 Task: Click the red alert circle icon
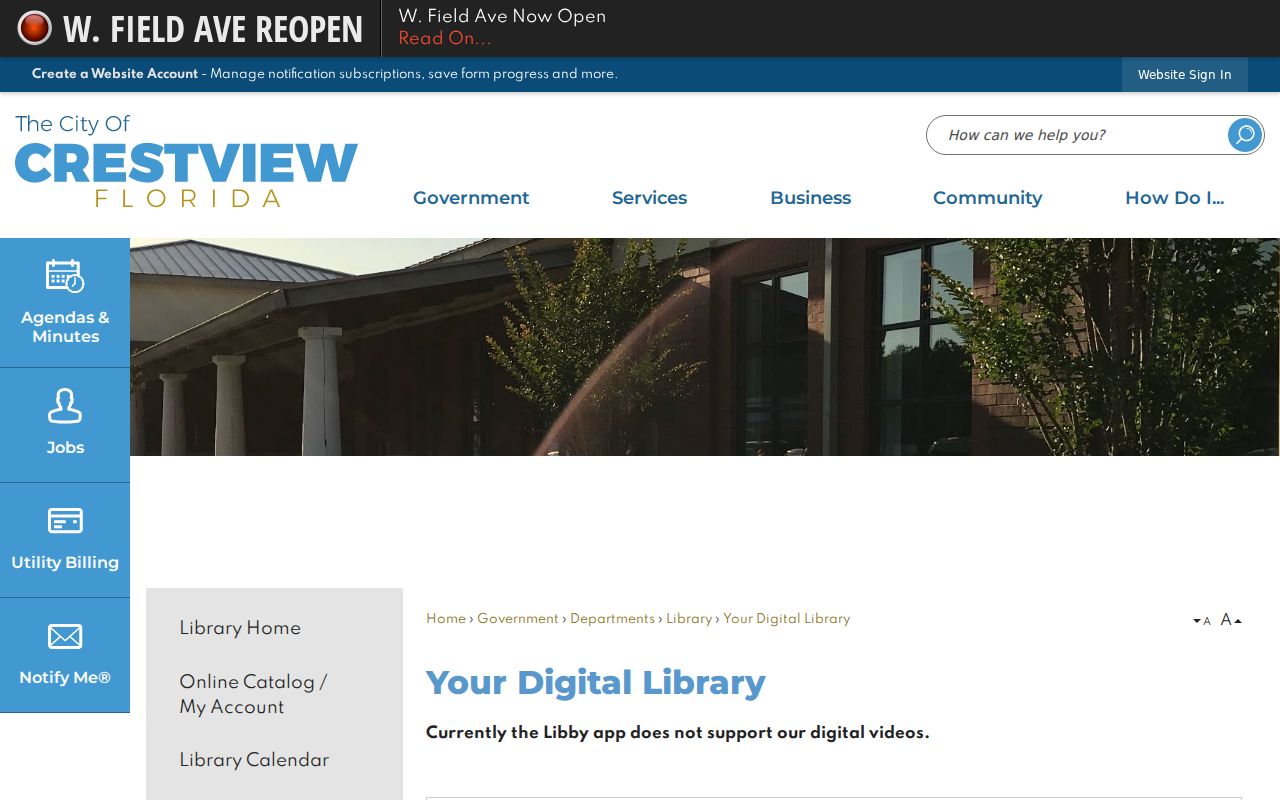(x=34, y=28)
